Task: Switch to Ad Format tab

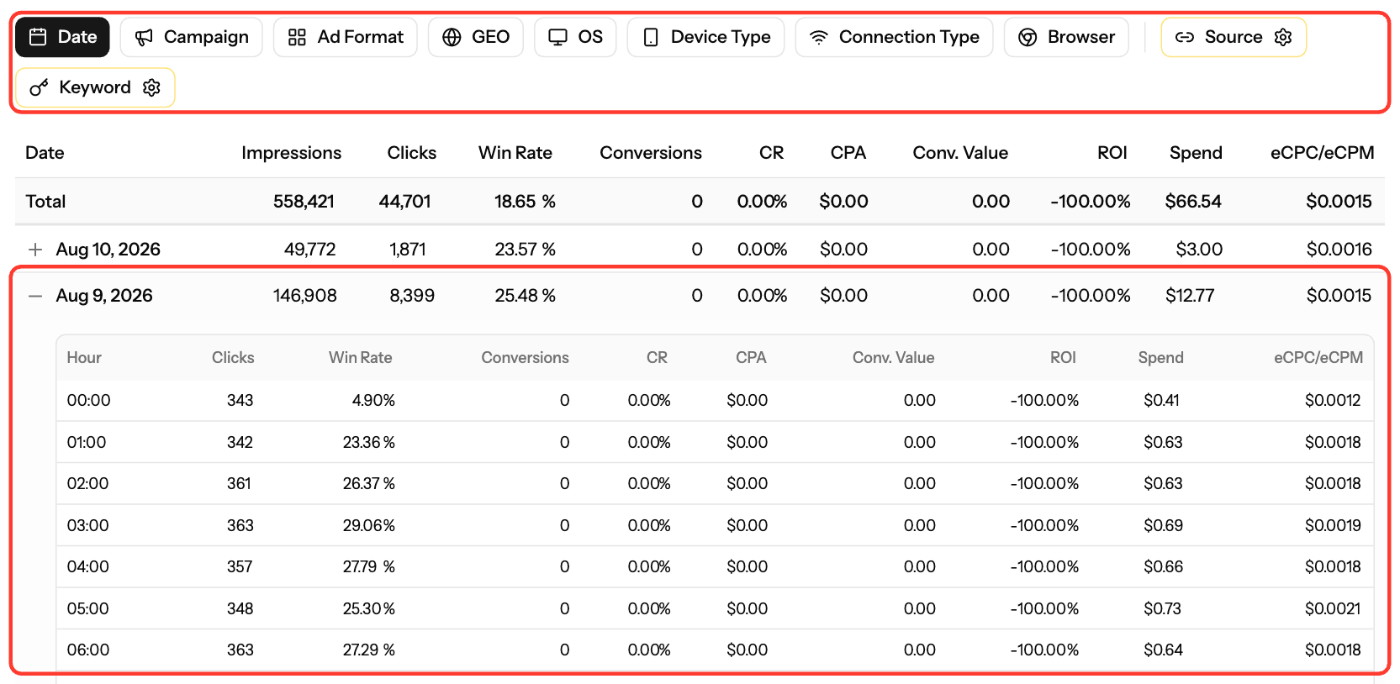Action: (x=345, y=37)
